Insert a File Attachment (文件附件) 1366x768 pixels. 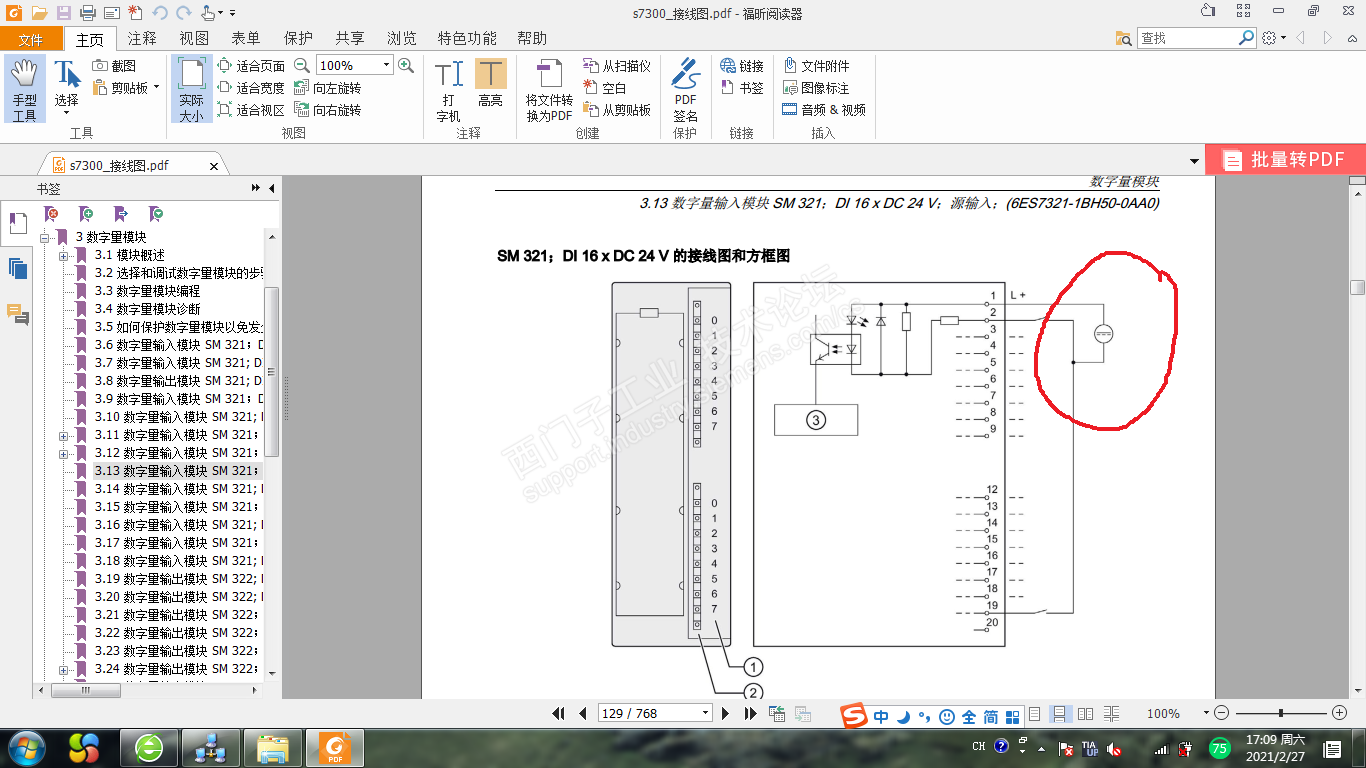point(816,66)
